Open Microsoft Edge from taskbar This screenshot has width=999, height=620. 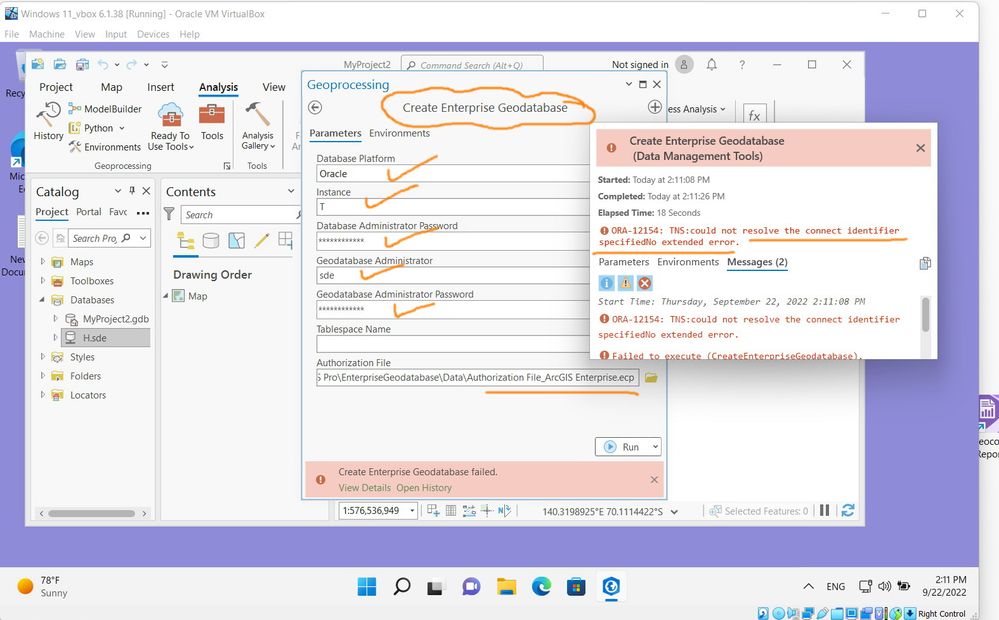pyautogui.click(x=542, y=586)
